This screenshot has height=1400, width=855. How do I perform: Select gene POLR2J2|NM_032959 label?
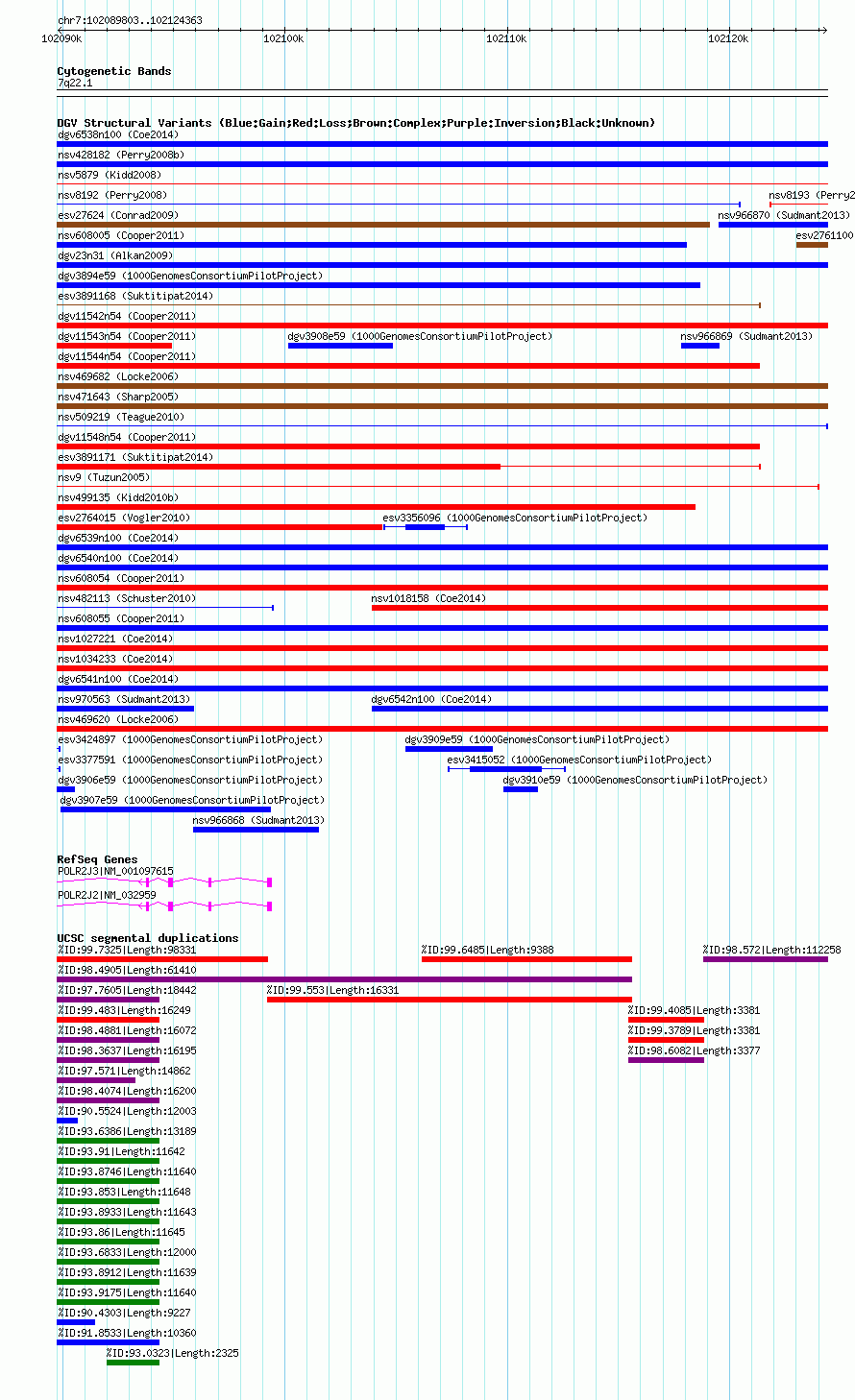point(107,895)
